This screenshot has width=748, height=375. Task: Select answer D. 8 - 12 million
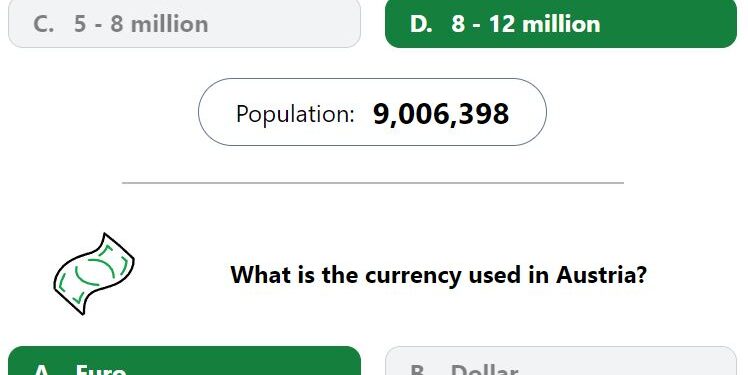(561, 24)
